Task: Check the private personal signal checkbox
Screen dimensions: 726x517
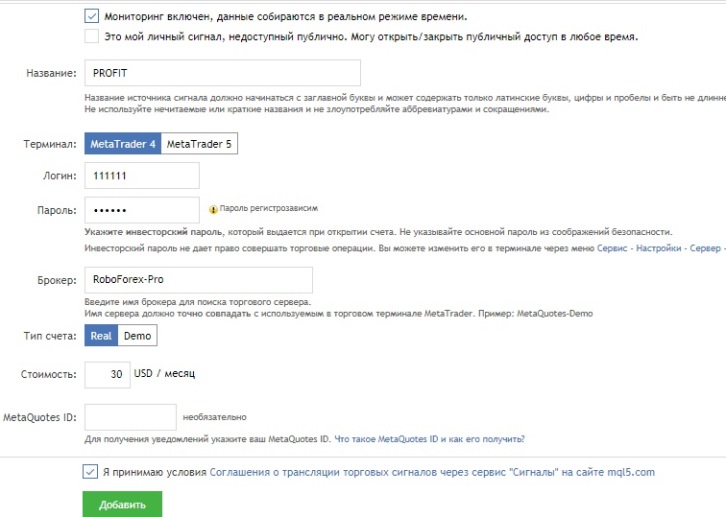Action: 92,37
